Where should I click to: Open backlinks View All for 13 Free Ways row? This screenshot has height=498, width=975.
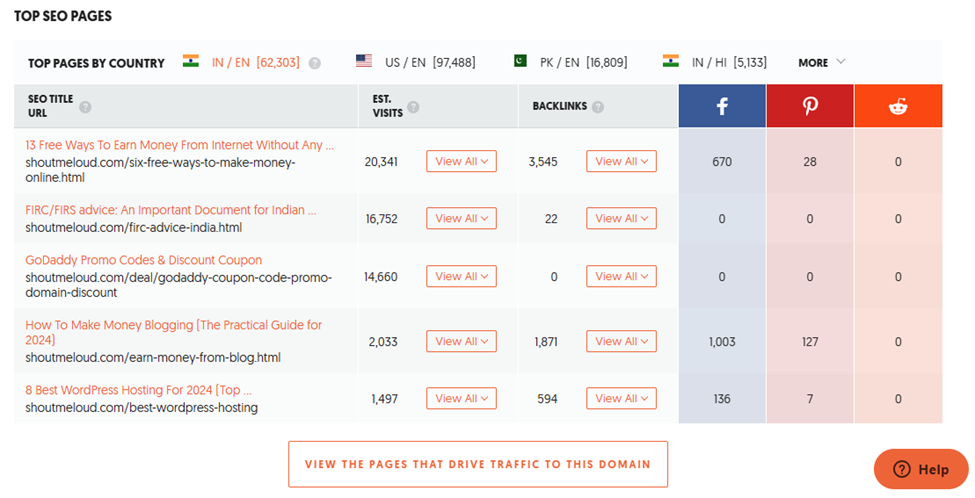[x=621, y=161]
